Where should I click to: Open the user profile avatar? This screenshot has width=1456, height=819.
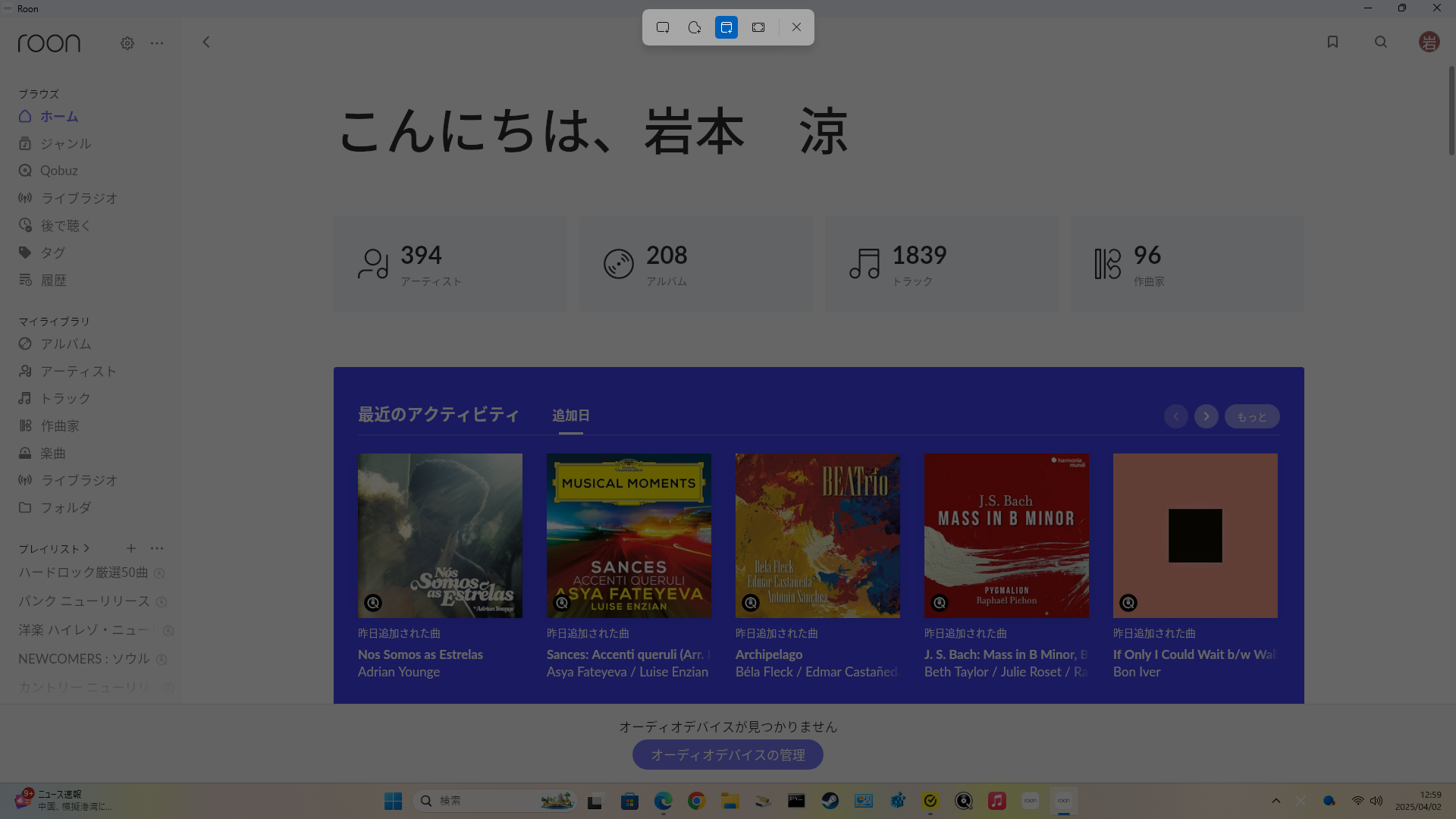tap(1429, 42)
